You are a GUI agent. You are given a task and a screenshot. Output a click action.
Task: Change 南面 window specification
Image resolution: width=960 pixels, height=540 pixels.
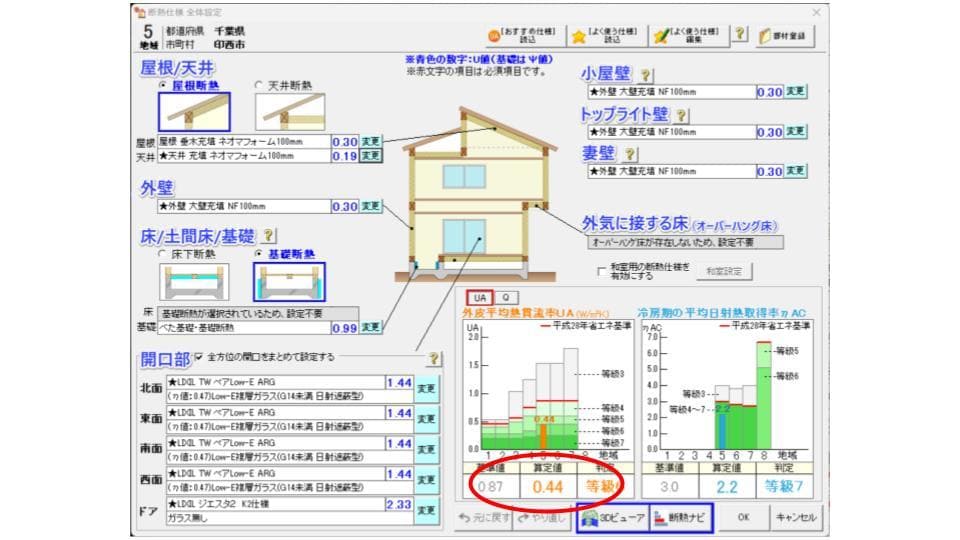(x=426, y=449)
